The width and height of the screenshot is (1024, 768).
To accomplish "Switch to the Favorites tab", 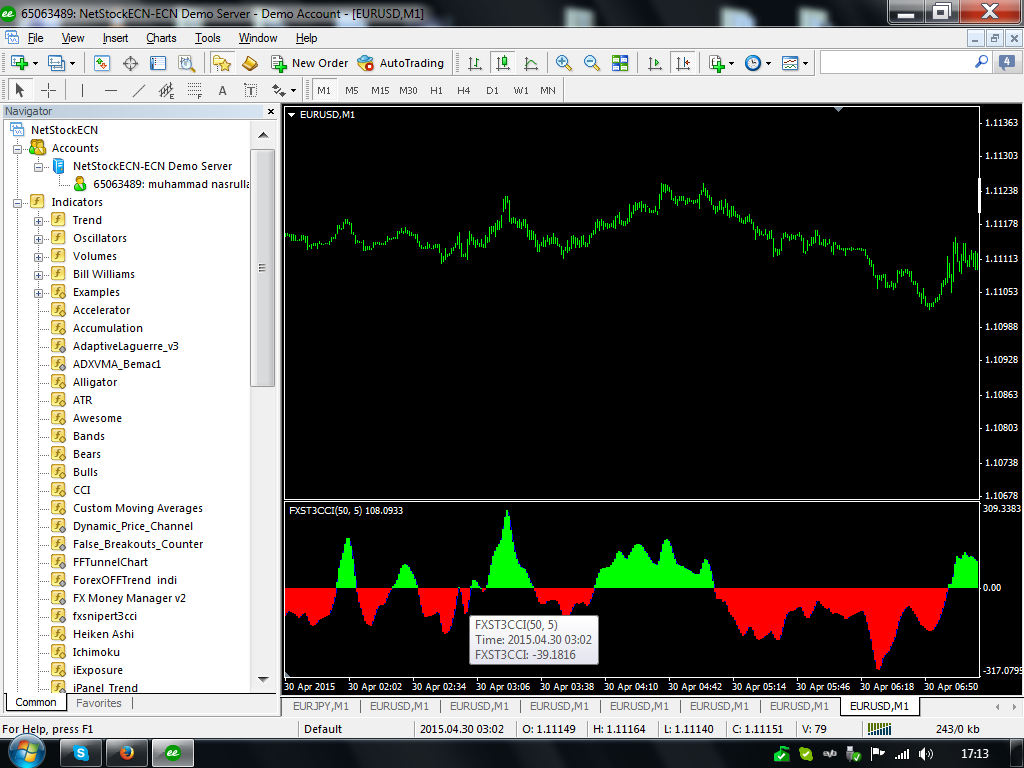I will (99, 703).
